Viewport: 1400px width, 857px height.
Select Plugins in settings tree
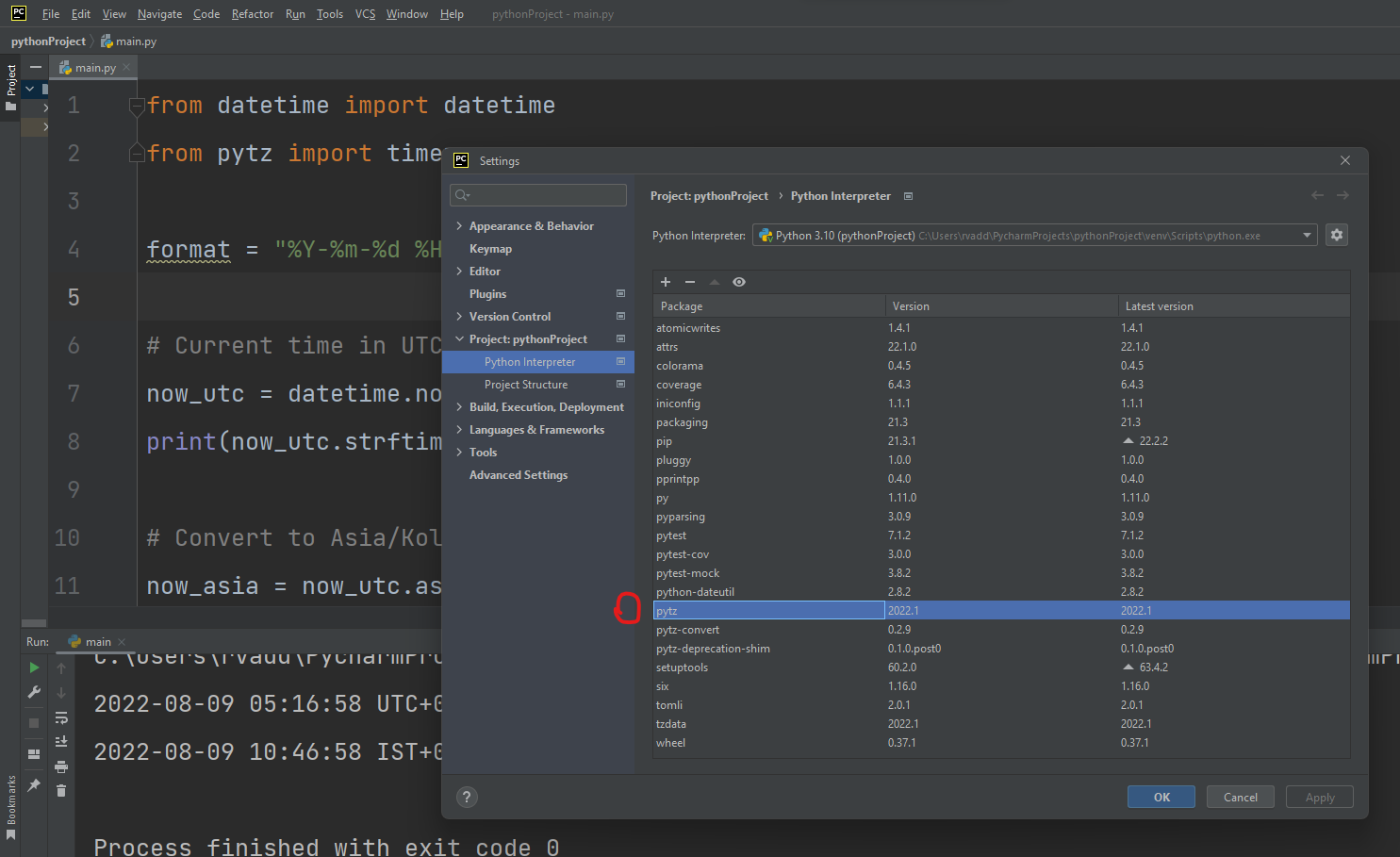click(487, 294)
